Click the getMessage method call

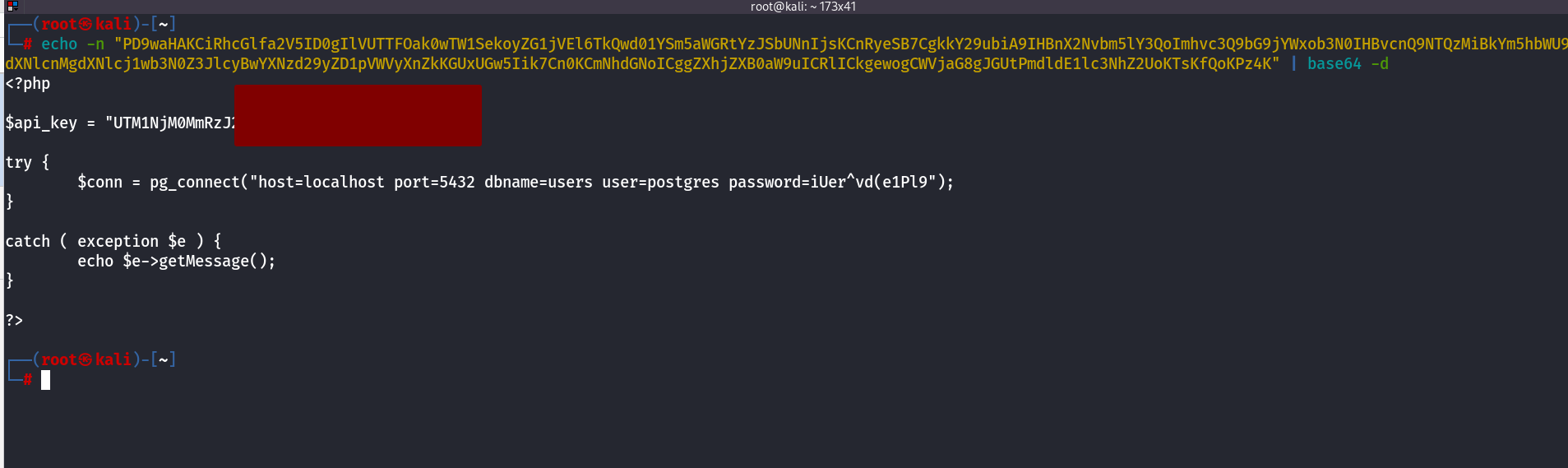pos(204,262)
